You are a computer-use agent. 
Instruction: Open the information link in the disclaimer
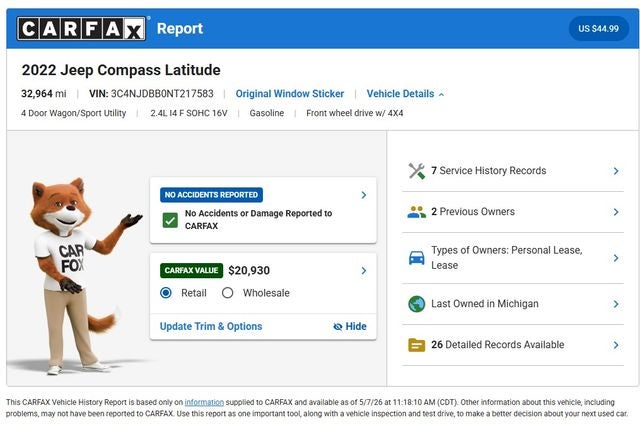click(x=204, y=402)
